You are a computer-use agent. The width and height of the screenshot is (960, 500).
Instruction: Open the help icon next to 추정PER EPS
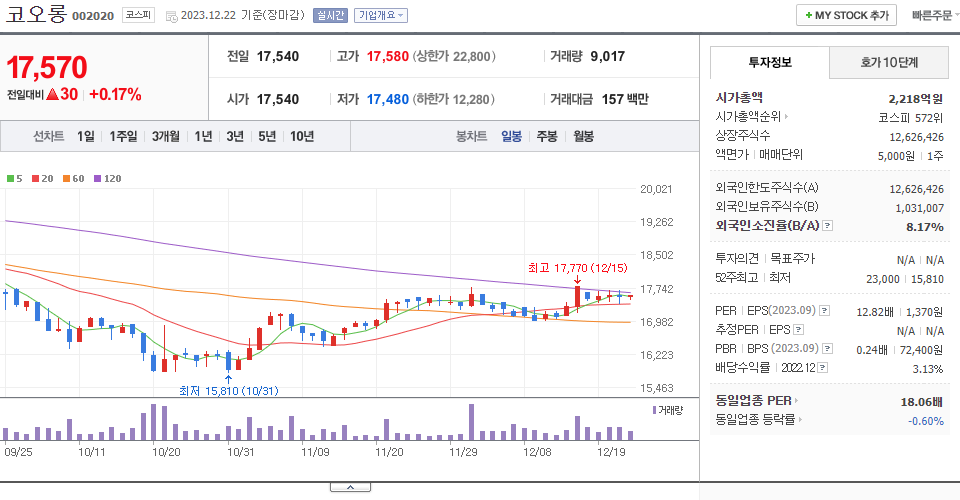click(798, 330)
